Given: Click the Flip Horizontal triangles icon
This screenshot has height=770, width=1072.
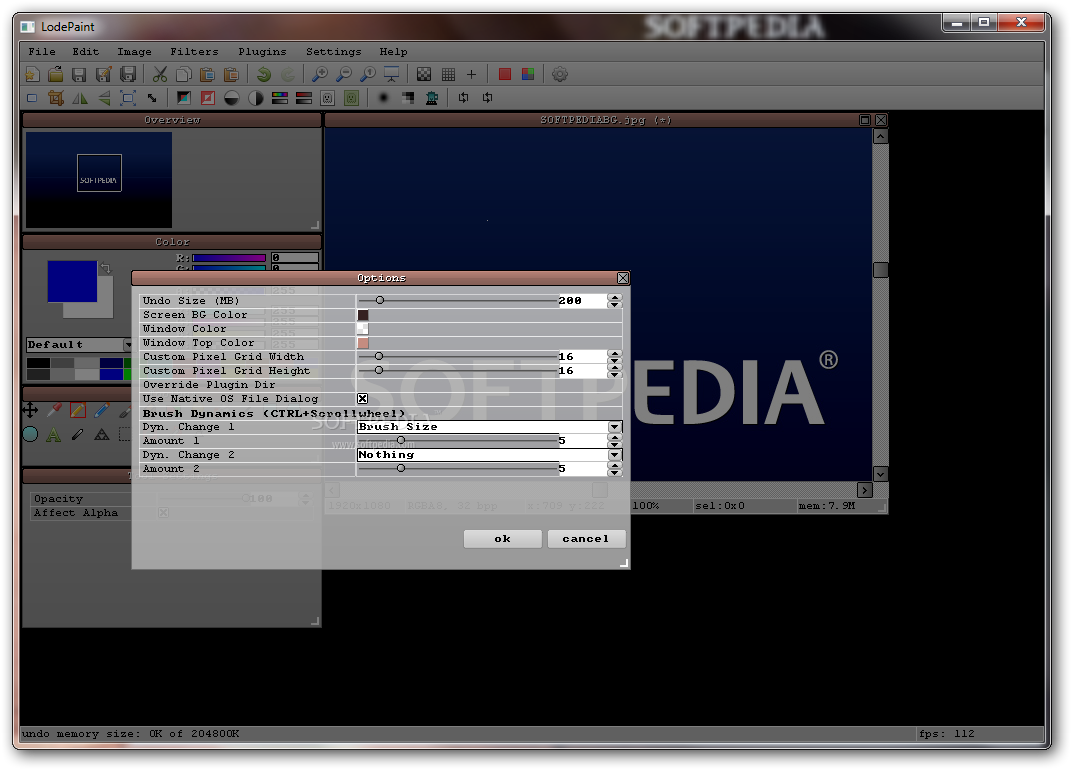Looking at the screenshot, I should [80, 98].
